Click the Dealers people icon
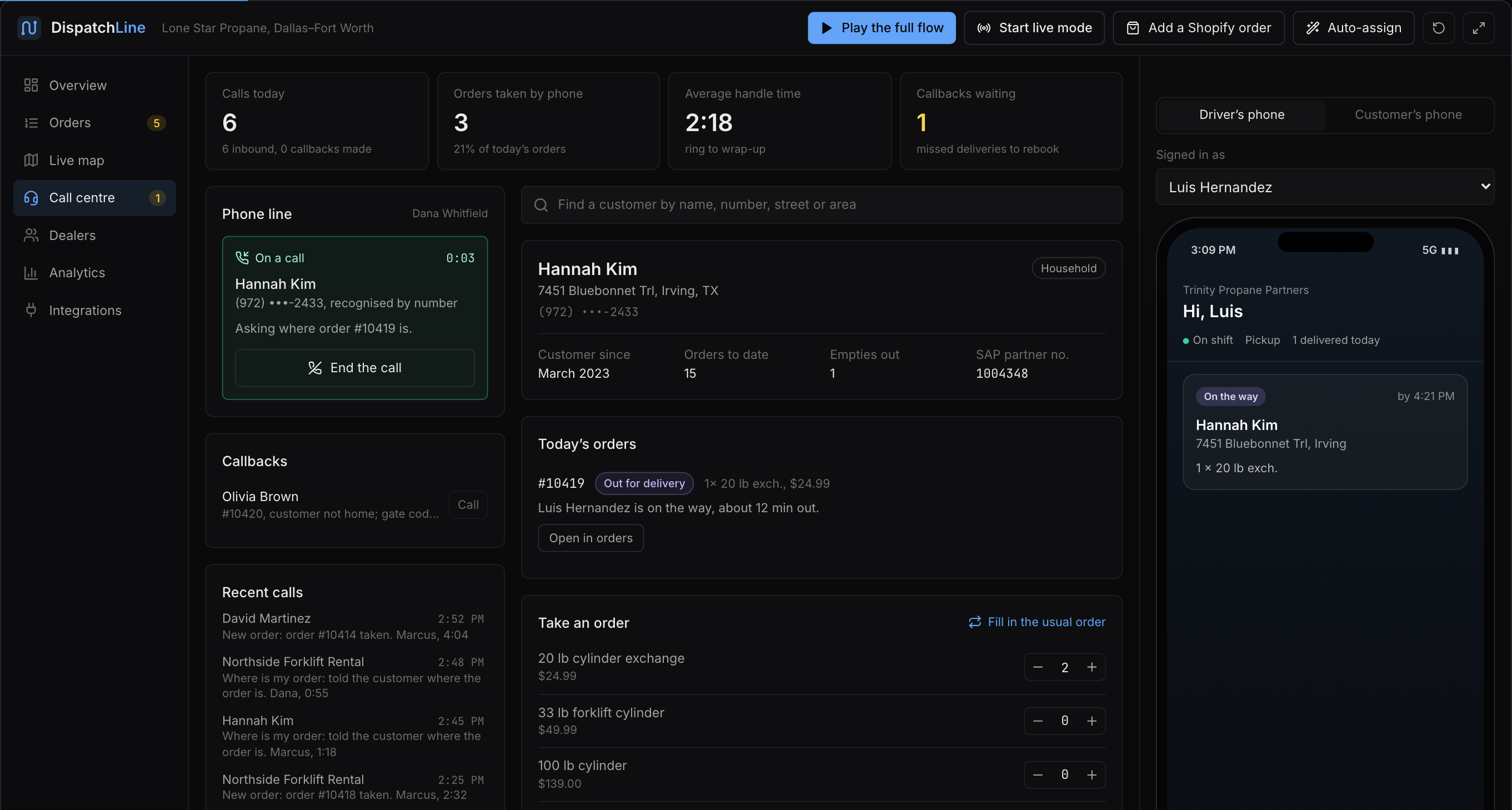 (x=31, y=236)
